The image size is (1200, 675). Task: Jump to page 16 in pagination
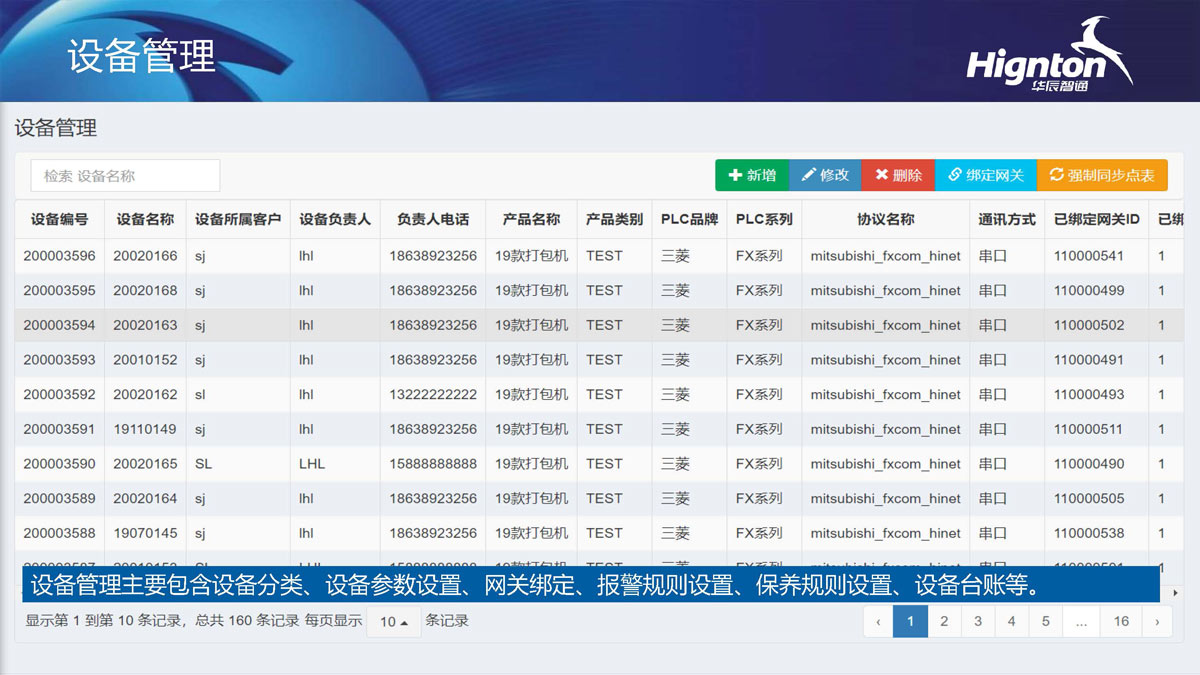point(1120,621)
